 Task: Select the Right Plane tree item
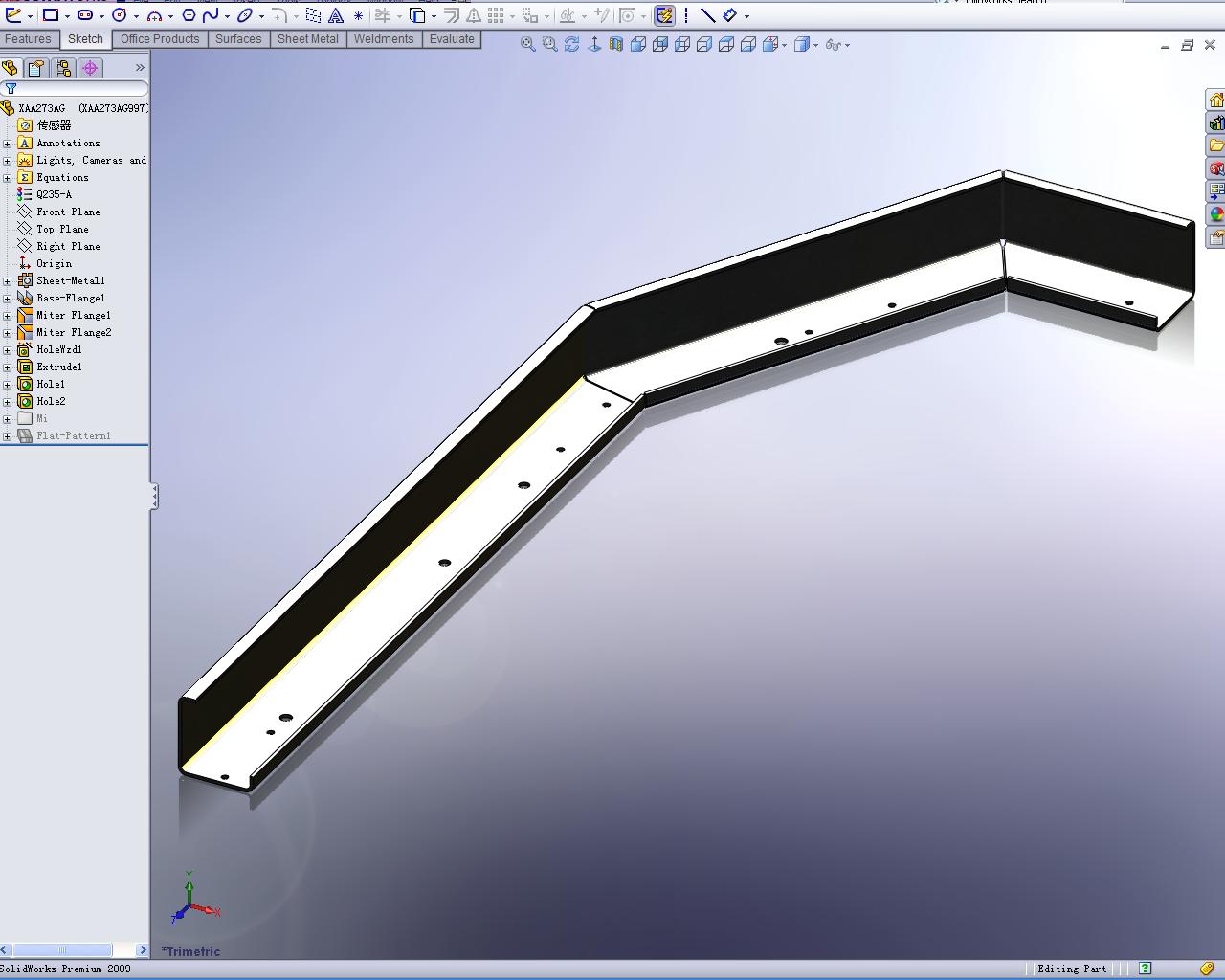click(59, 247)
